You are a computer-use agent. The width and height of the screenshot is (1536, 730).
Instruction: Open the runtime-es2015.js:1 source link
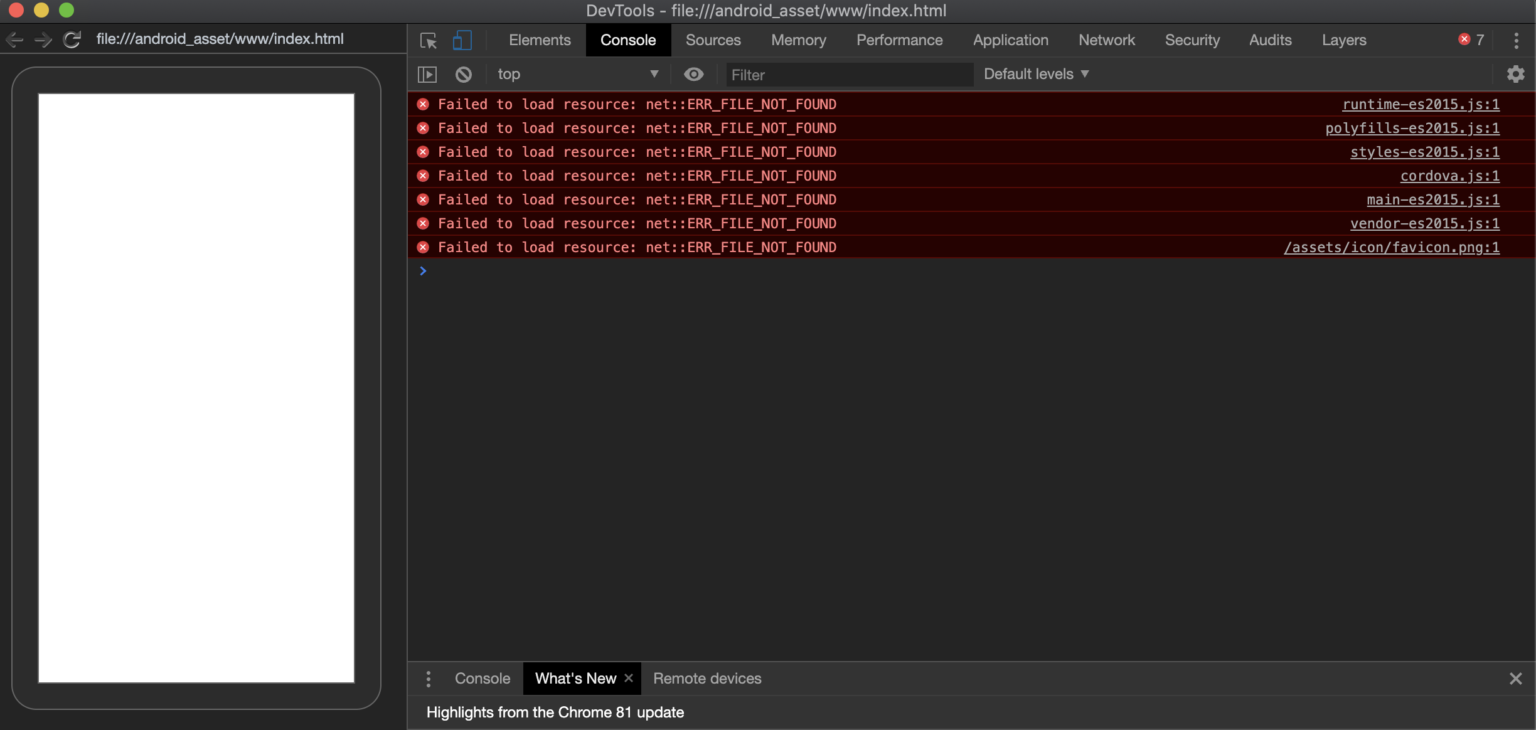[1420, 104]
